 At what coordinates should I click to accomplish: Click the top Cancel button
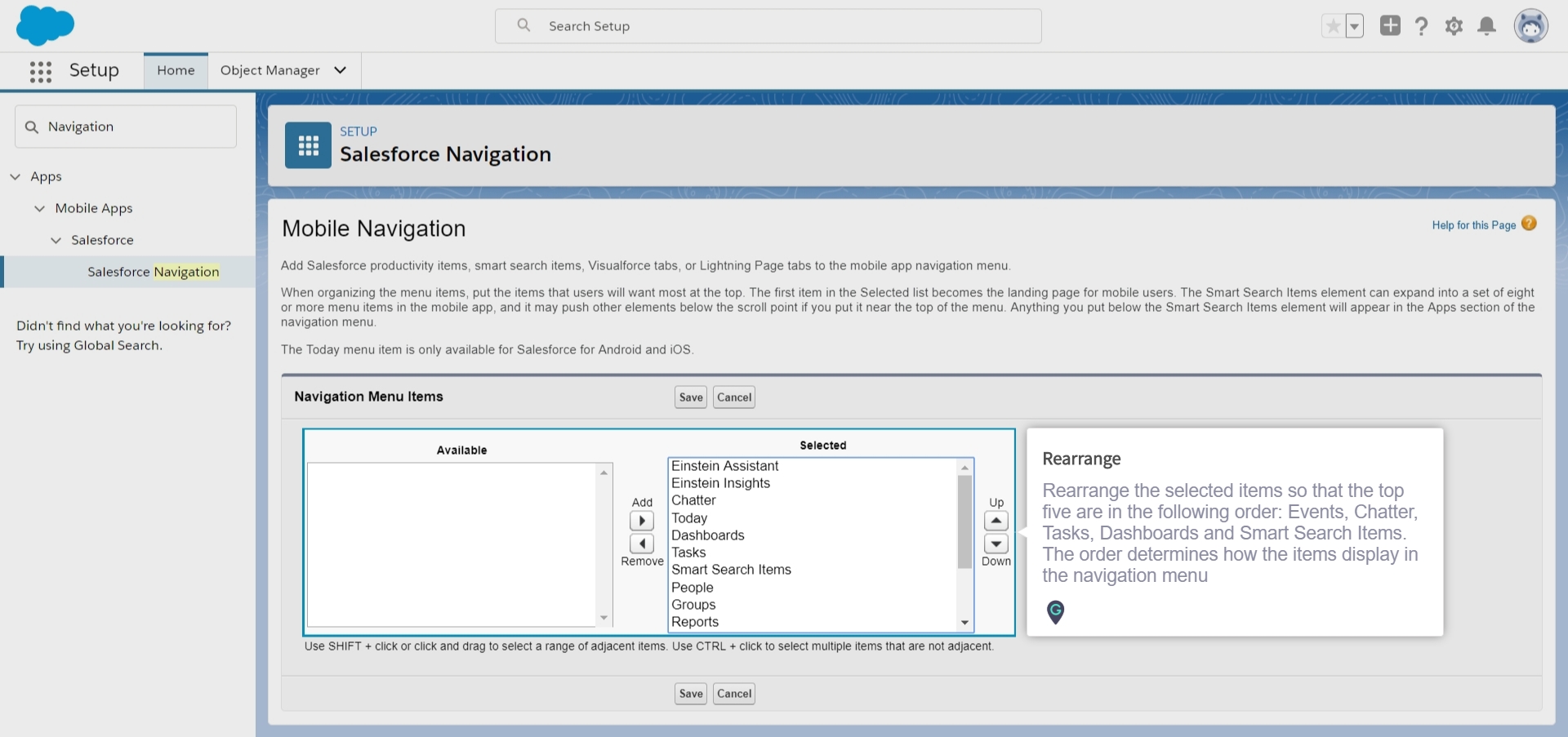734,397
